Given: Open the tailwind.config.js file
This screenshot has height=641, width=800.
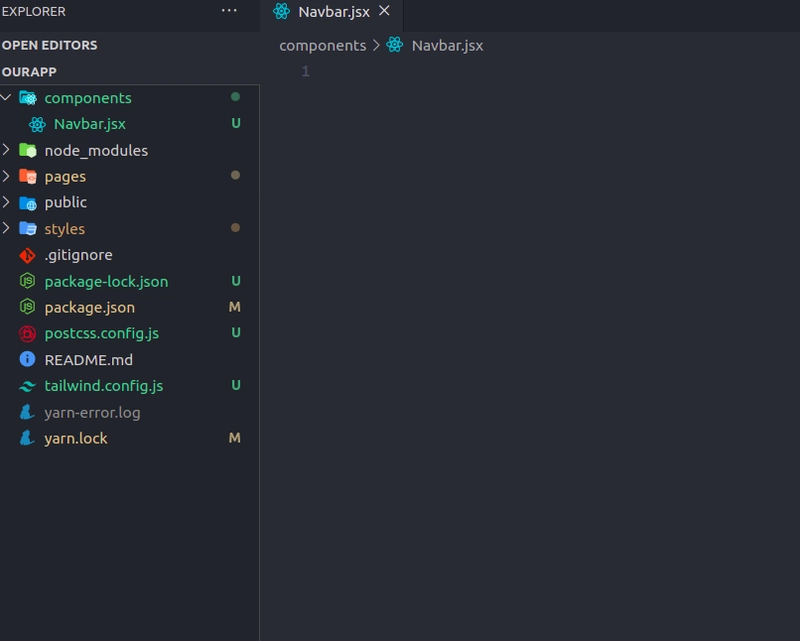Looking at the screenshot, I should (104, 386).
